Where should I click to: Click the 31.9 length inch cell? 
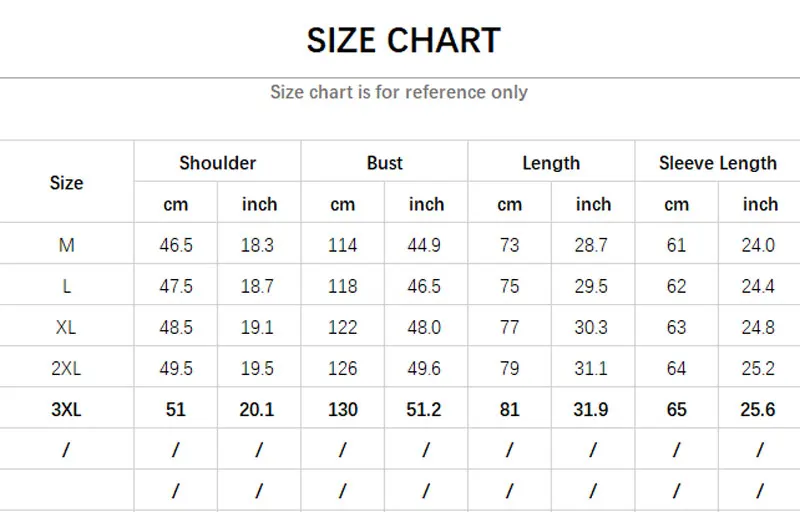tap(591, 409)
